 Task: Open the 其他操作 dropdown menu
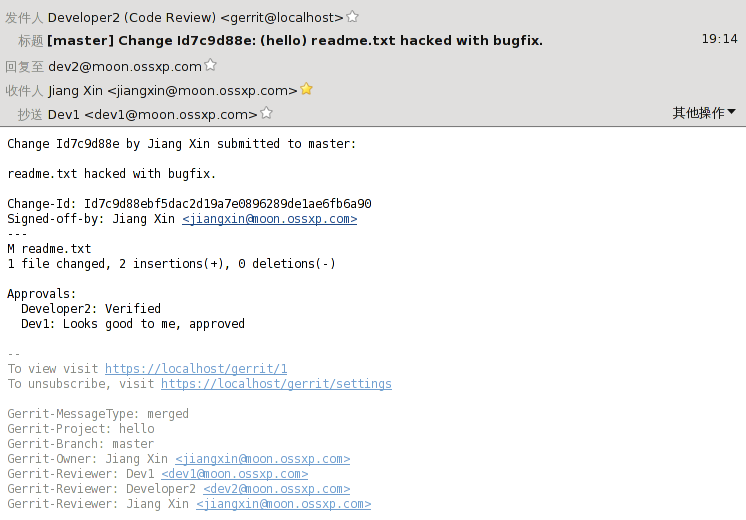pos(704,113)
